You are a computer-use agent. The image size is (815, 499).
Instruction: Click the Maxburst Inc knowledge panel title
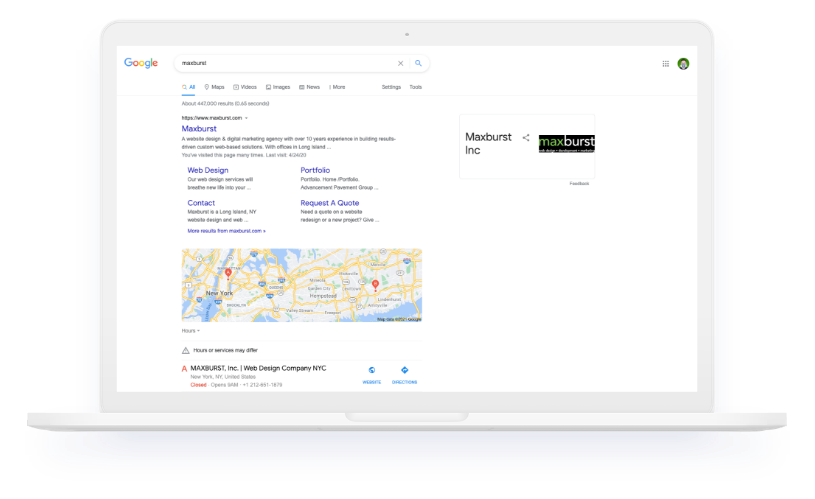488,143
